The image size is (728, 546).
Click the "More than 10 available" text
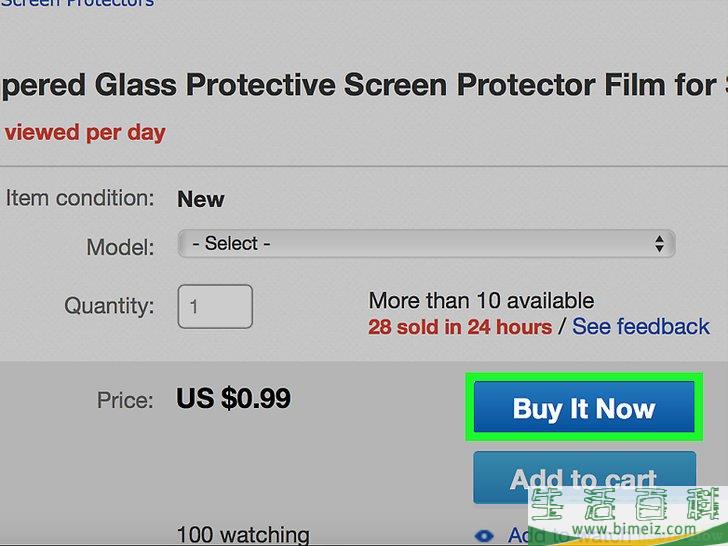pos(481,301)
